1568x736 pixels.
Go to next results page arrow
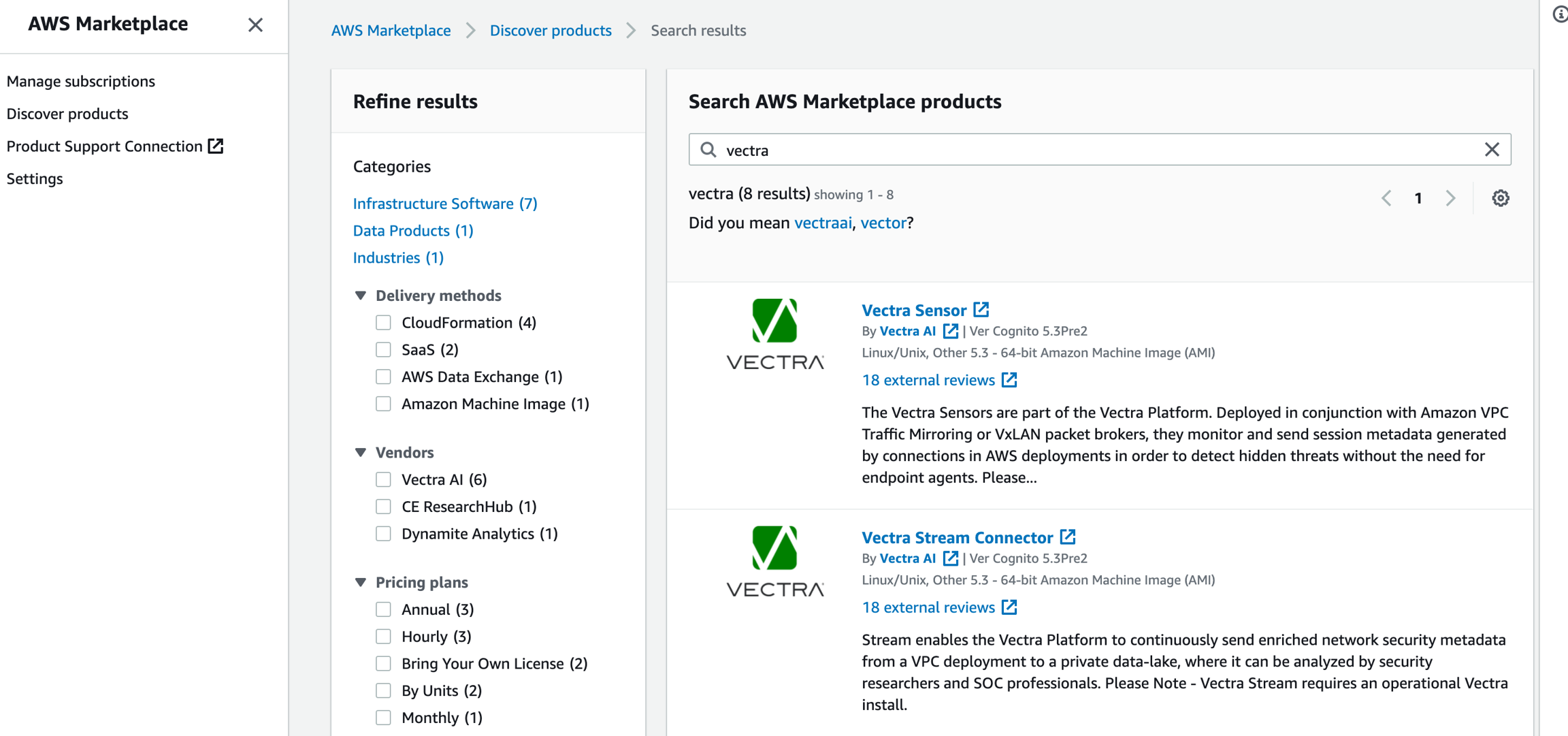[x=1450, y=198]
